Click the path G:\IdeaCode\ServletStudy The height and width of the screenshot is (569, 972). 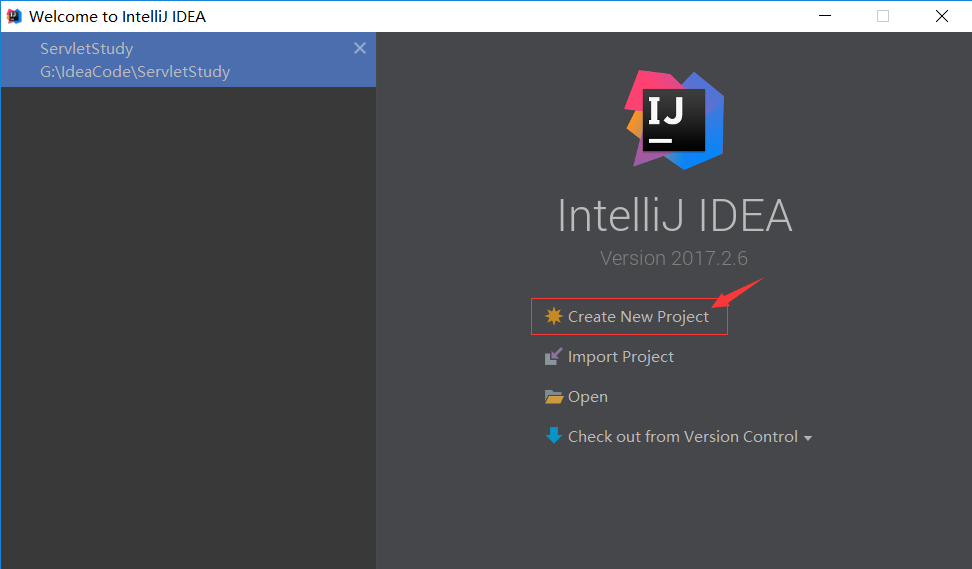click(135, 72)
